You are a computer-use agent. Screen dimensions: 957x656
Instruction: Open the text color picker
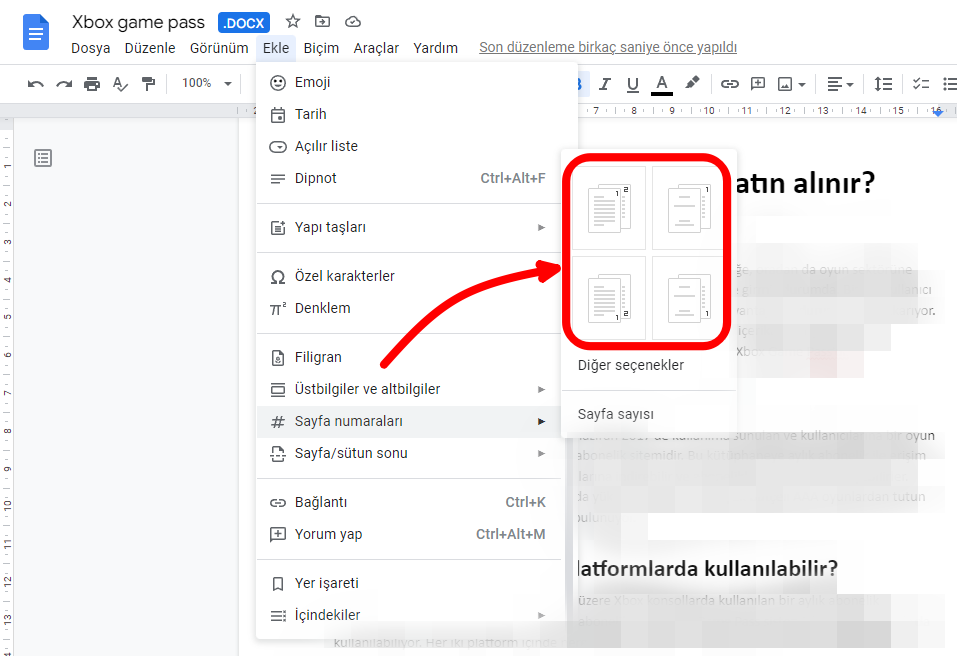(x=661, y=84)
